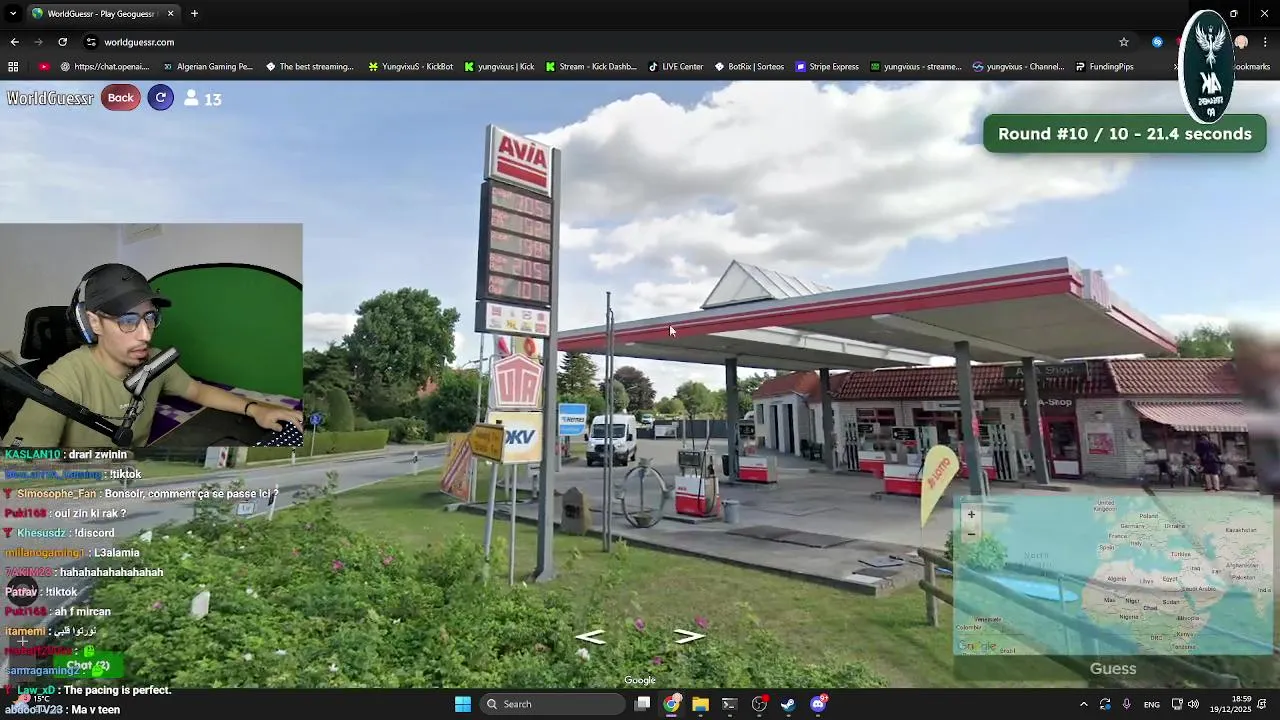Open Discord from the taskbar
Screen dimensions: 1280x720
click(818, 704)
